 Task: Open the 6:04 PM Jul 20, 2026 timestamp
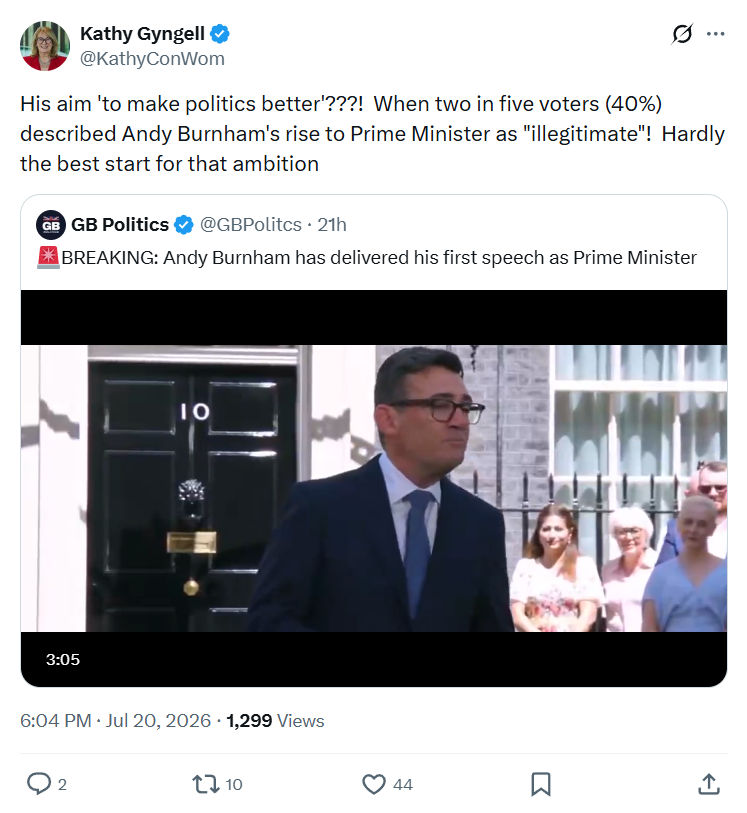(x=116, y=721)
